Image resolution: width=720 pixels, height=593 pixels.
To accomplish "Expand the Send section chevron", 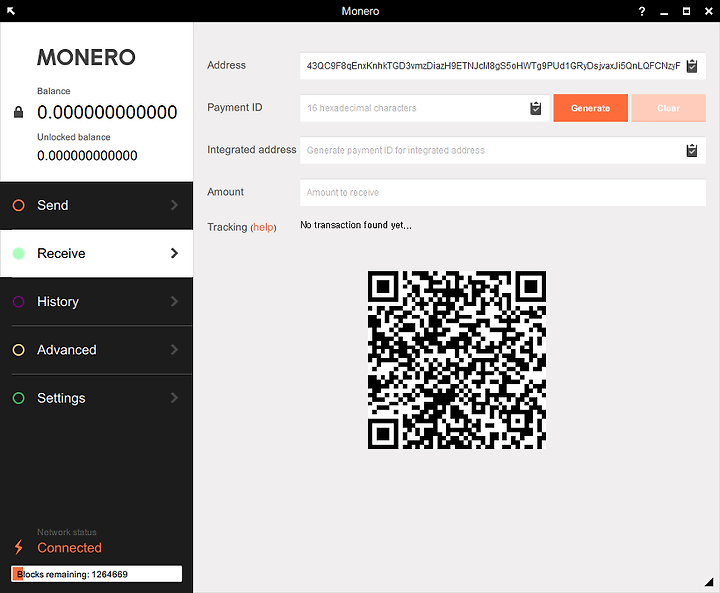I will [x=174, y=205].
